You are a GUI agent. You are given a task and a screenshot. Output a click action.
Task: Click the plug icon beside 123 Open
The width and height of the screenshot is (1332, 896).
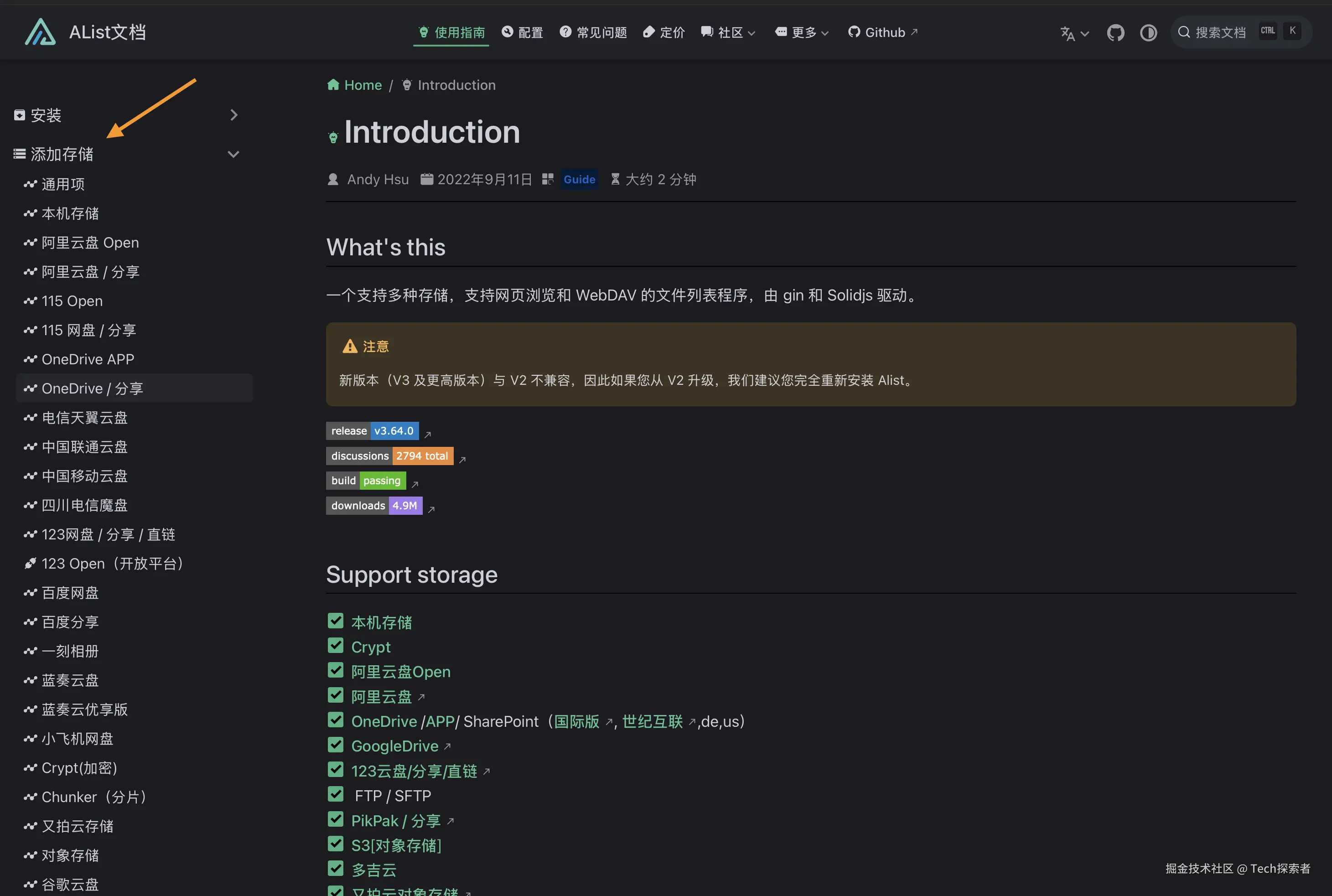point(30,564)
